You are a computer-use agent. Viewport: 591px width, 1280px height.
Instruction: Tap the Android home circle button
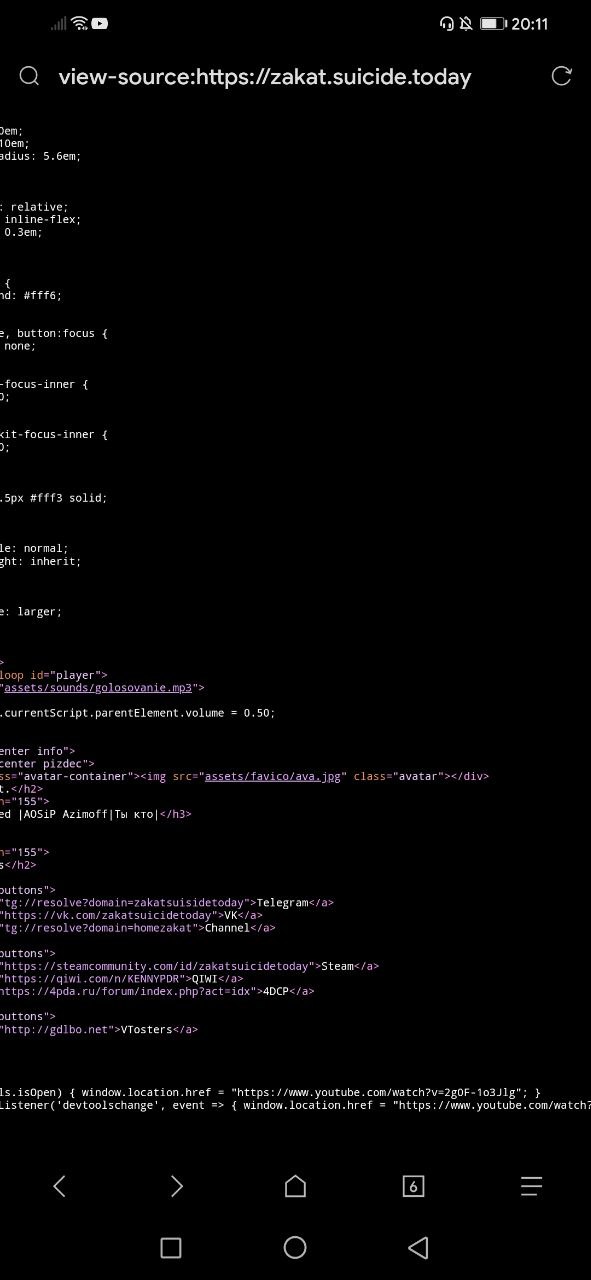tap(295, 1247)
